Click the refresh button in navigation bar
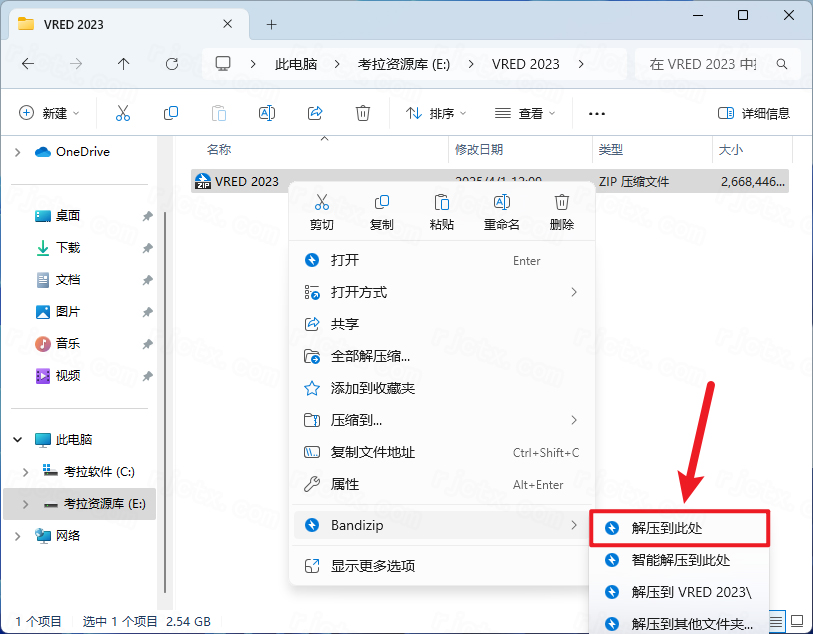 [x=172, y=63]
